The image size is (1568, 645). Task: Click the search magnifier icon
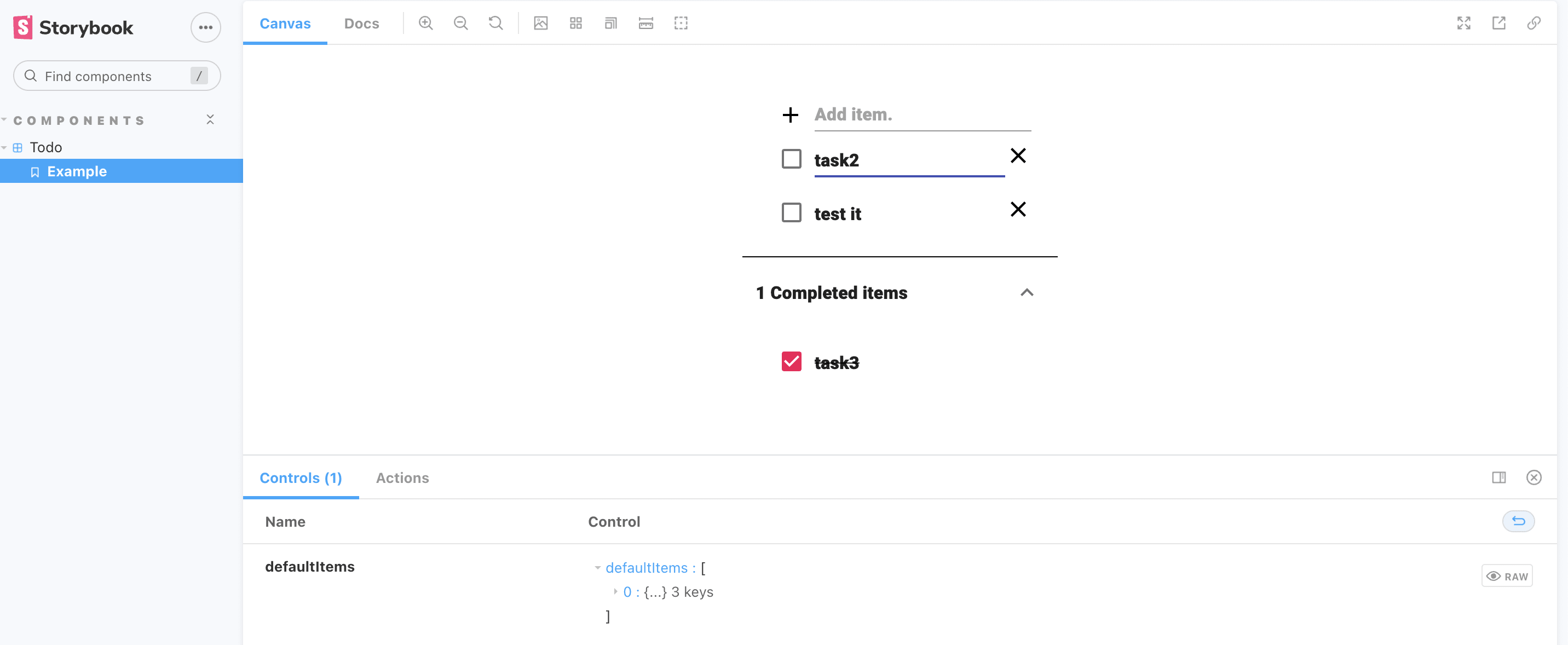pyautogui.click(x=31, y=76)
